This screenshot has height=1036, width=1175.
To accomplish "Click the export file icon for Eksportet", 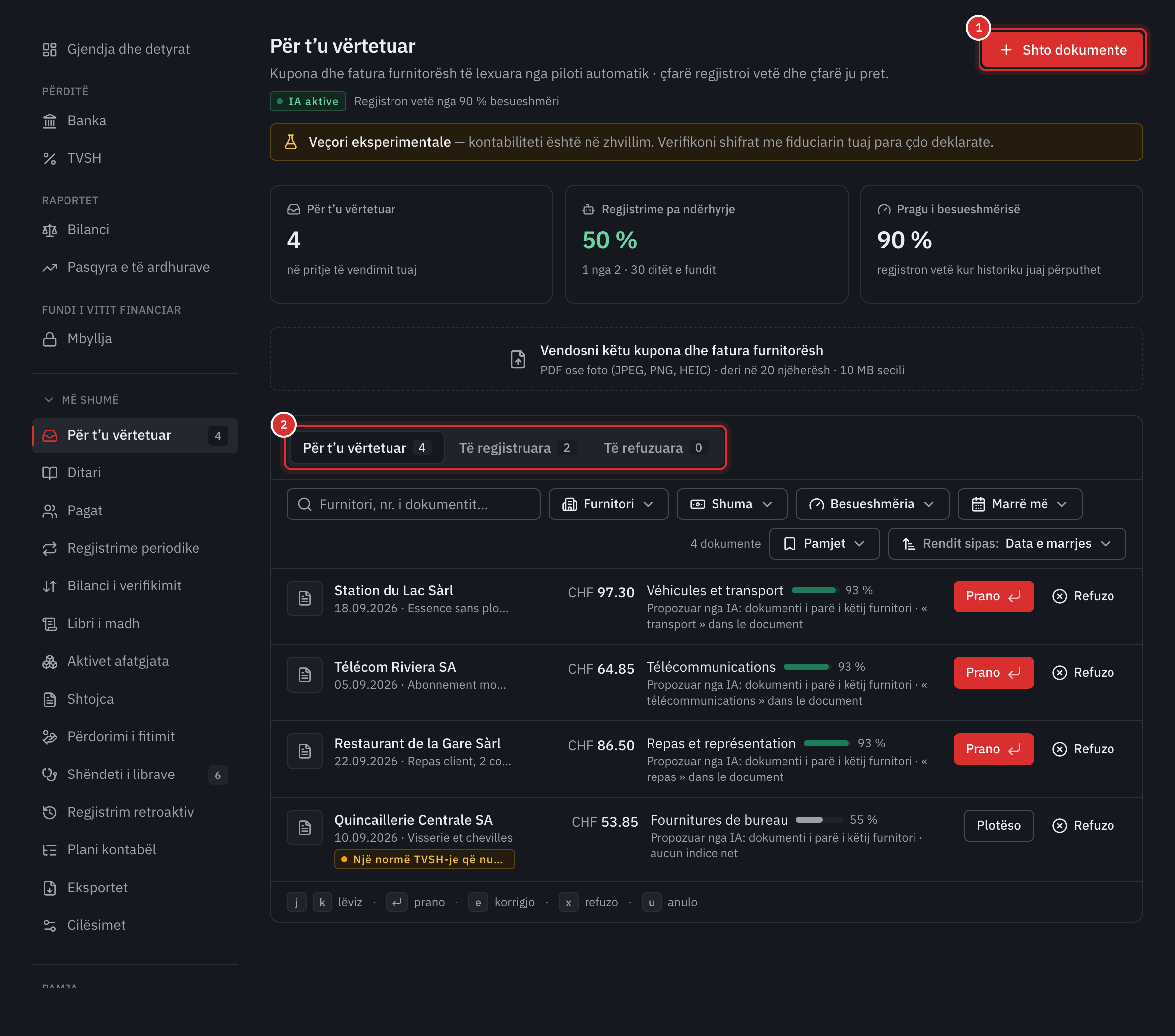I will click(50, 888).
